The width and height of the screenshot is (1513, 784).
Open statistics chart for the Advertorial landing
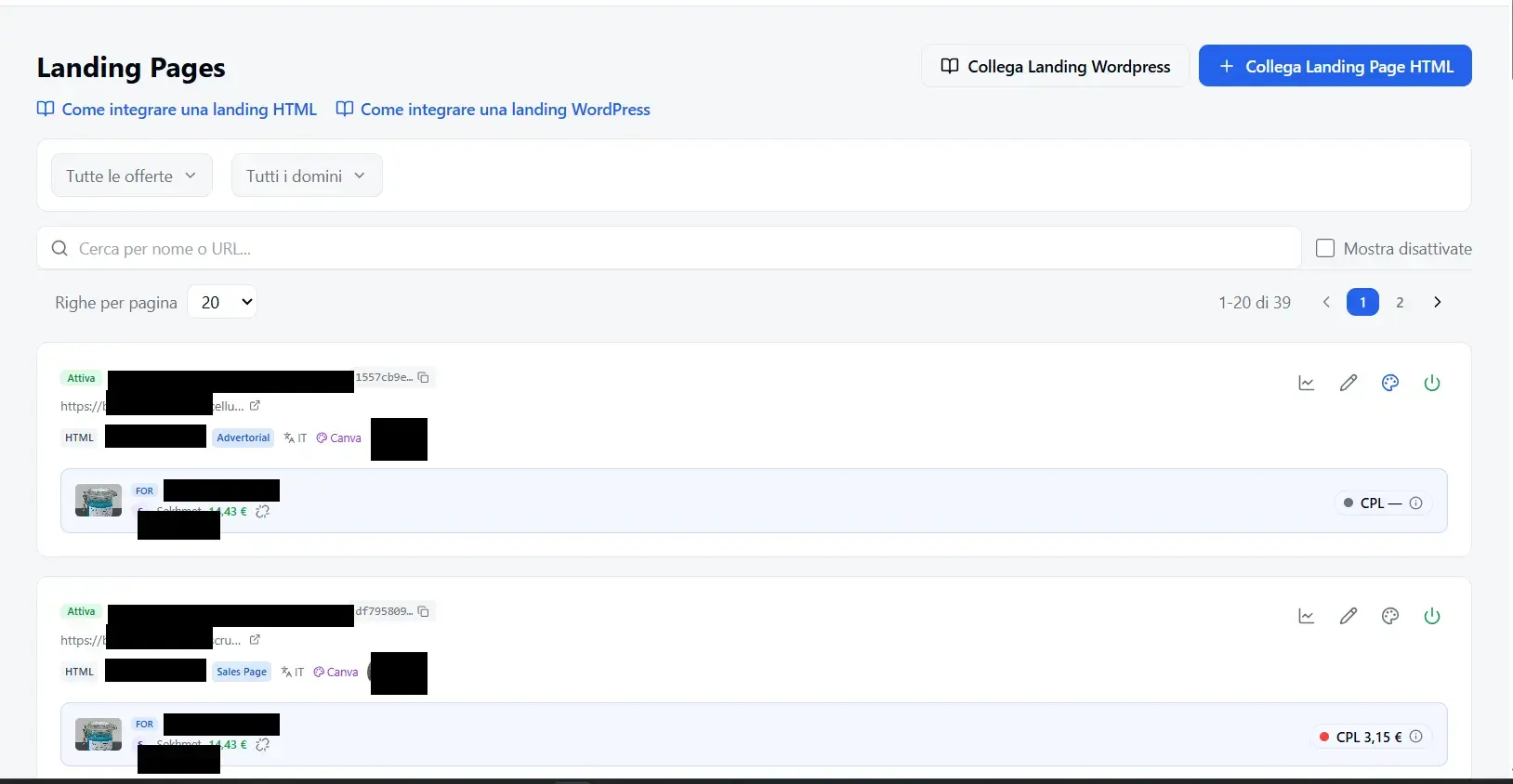click(x=1306, y=383)
